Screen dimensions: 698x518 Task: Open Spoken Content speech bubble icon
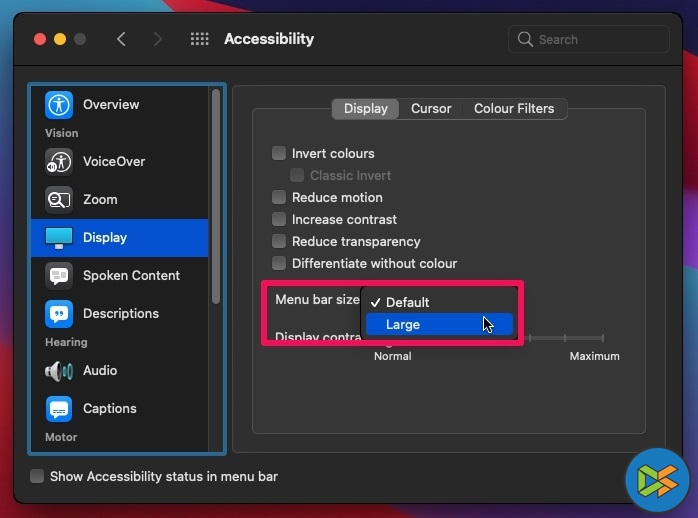pyautogui.click(x=59, y=275)
